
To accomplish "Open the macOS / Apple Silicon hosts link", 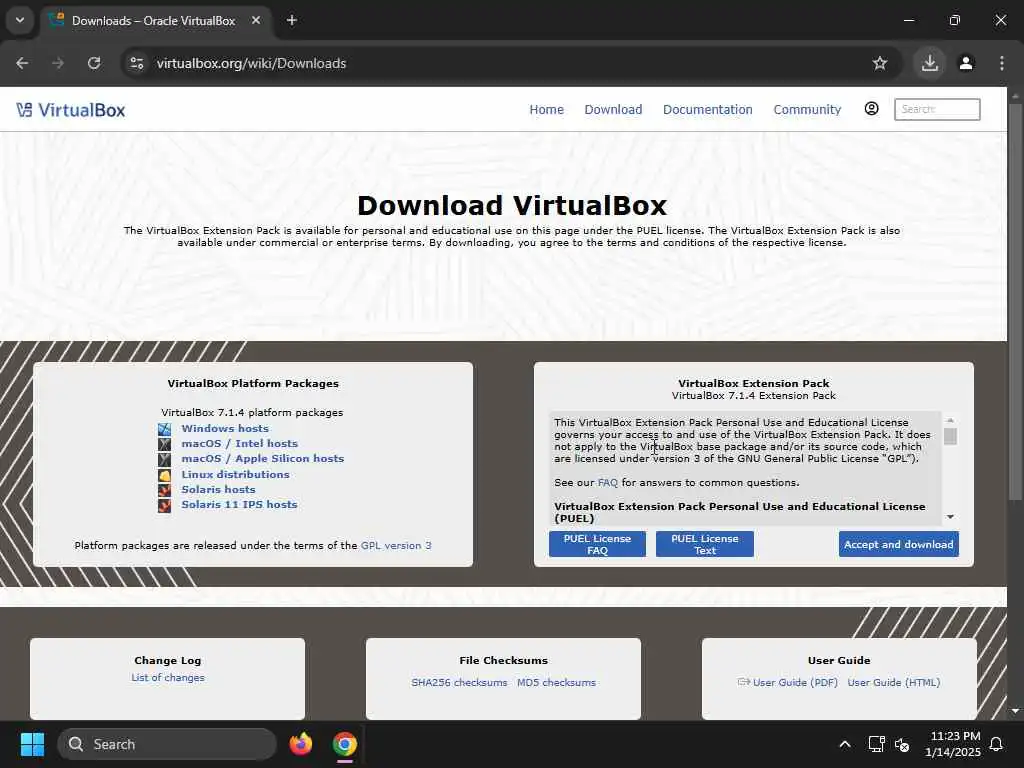I will (263, 458).
